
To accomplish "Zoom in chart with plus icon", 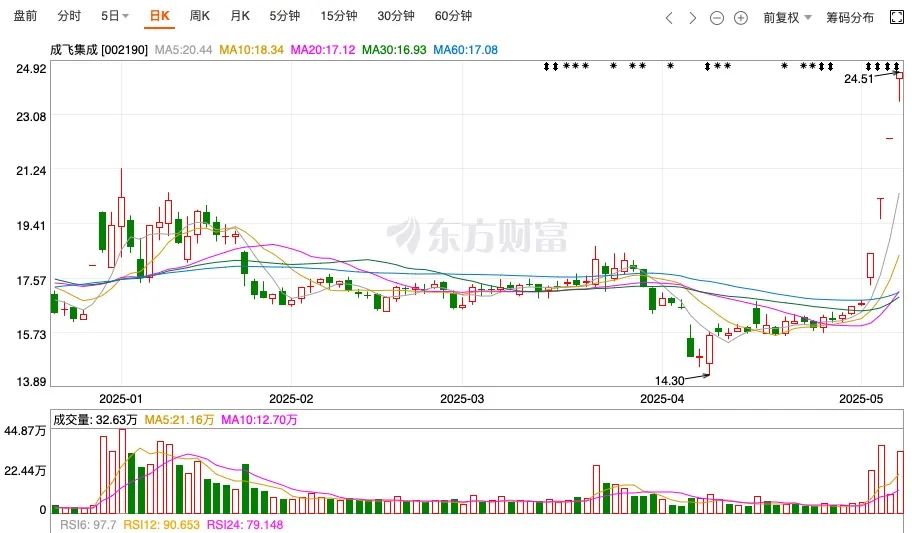I will [x=741, y=17].
